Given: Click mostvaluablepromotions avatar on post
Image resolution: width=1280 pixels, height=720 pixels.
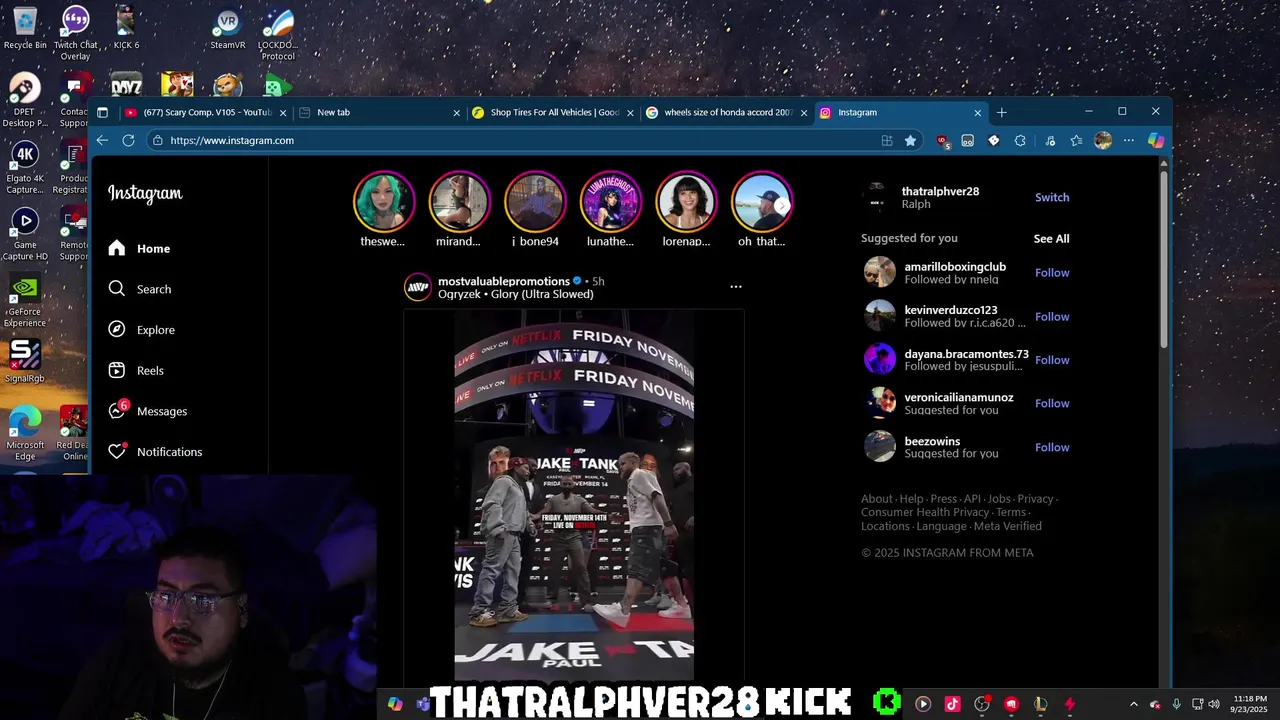Looking at the screenshot, I should coord(417,287).
